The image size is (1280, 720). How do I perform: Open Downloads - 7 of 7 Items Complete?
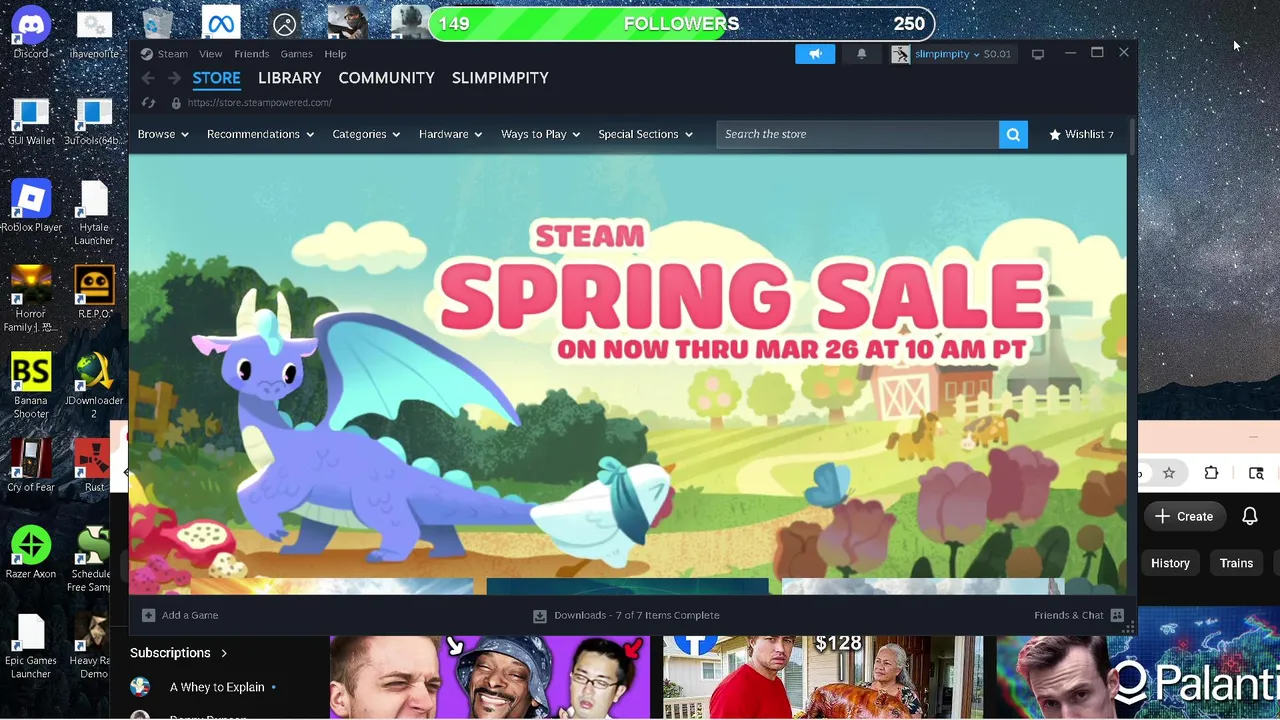point(637,615)
